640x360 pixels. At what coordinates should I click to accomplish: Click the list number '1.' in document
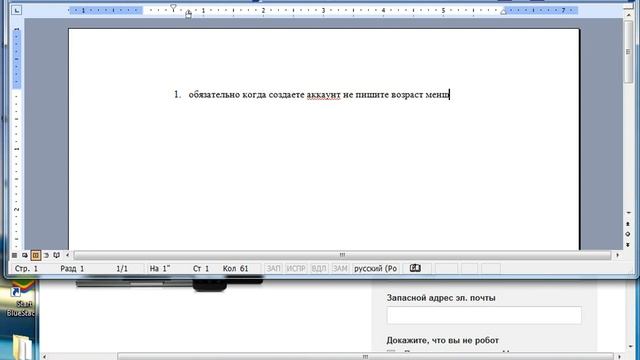click(x=177, y=95)
